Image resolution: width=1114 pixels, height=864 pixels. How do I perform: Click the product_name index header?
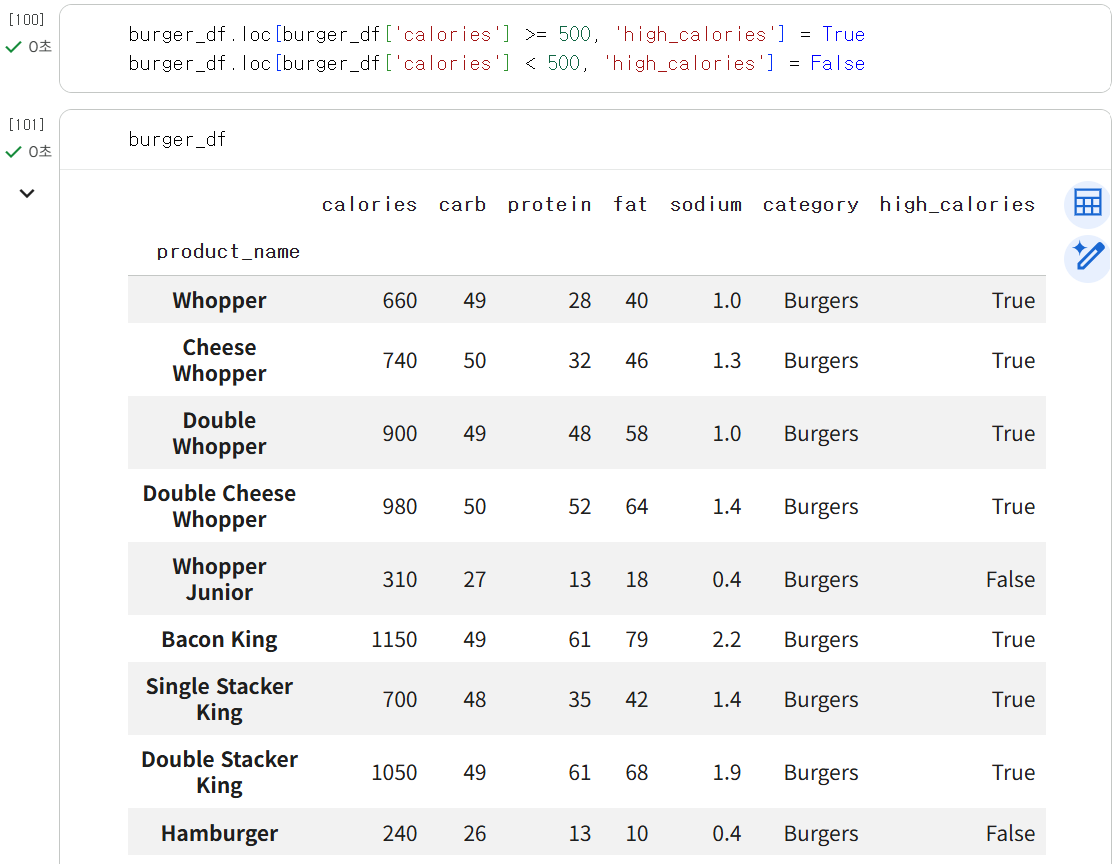228,252
